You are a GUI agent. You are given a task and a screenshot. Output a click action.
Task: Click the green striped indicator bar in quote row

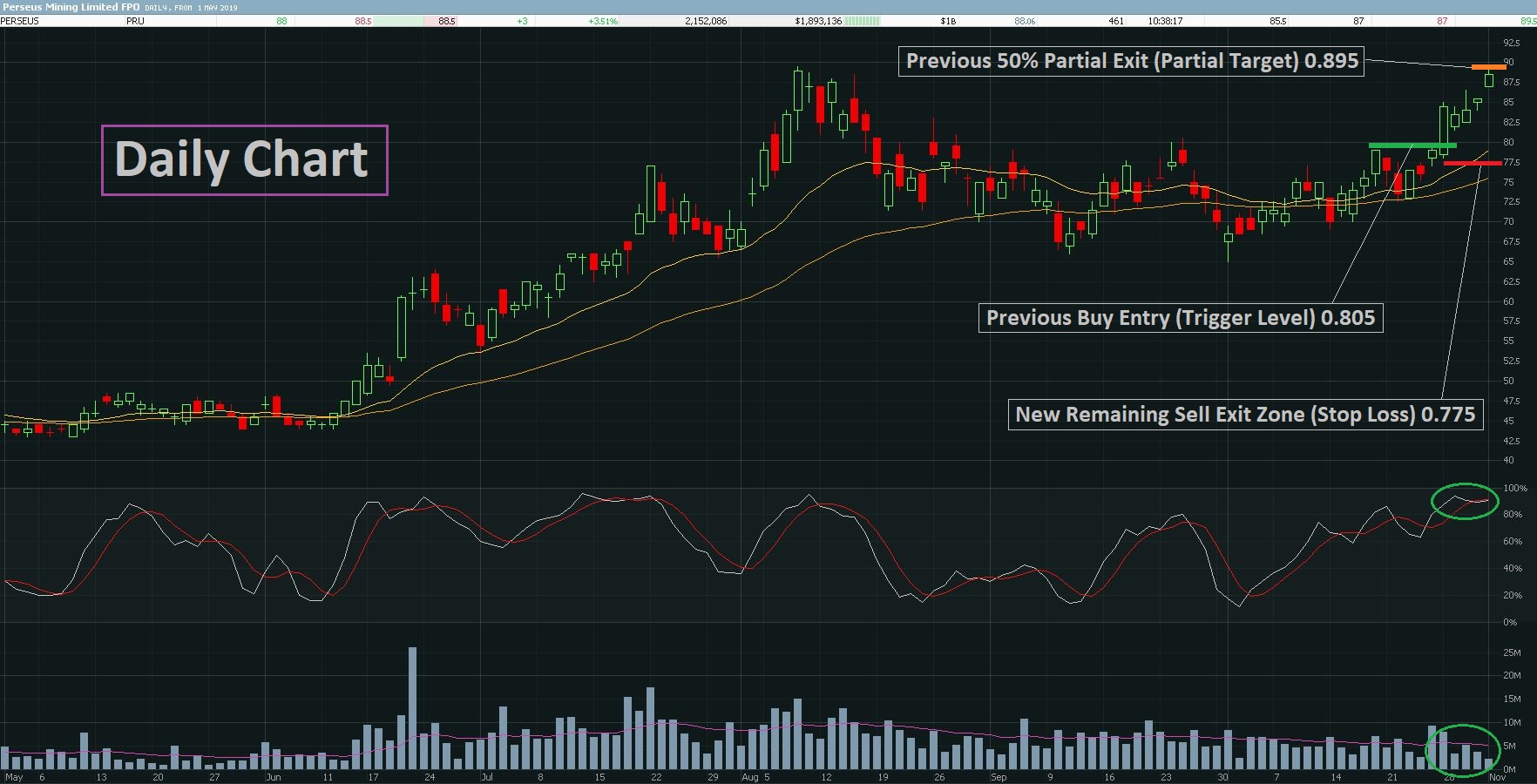(x=863, y=21)
